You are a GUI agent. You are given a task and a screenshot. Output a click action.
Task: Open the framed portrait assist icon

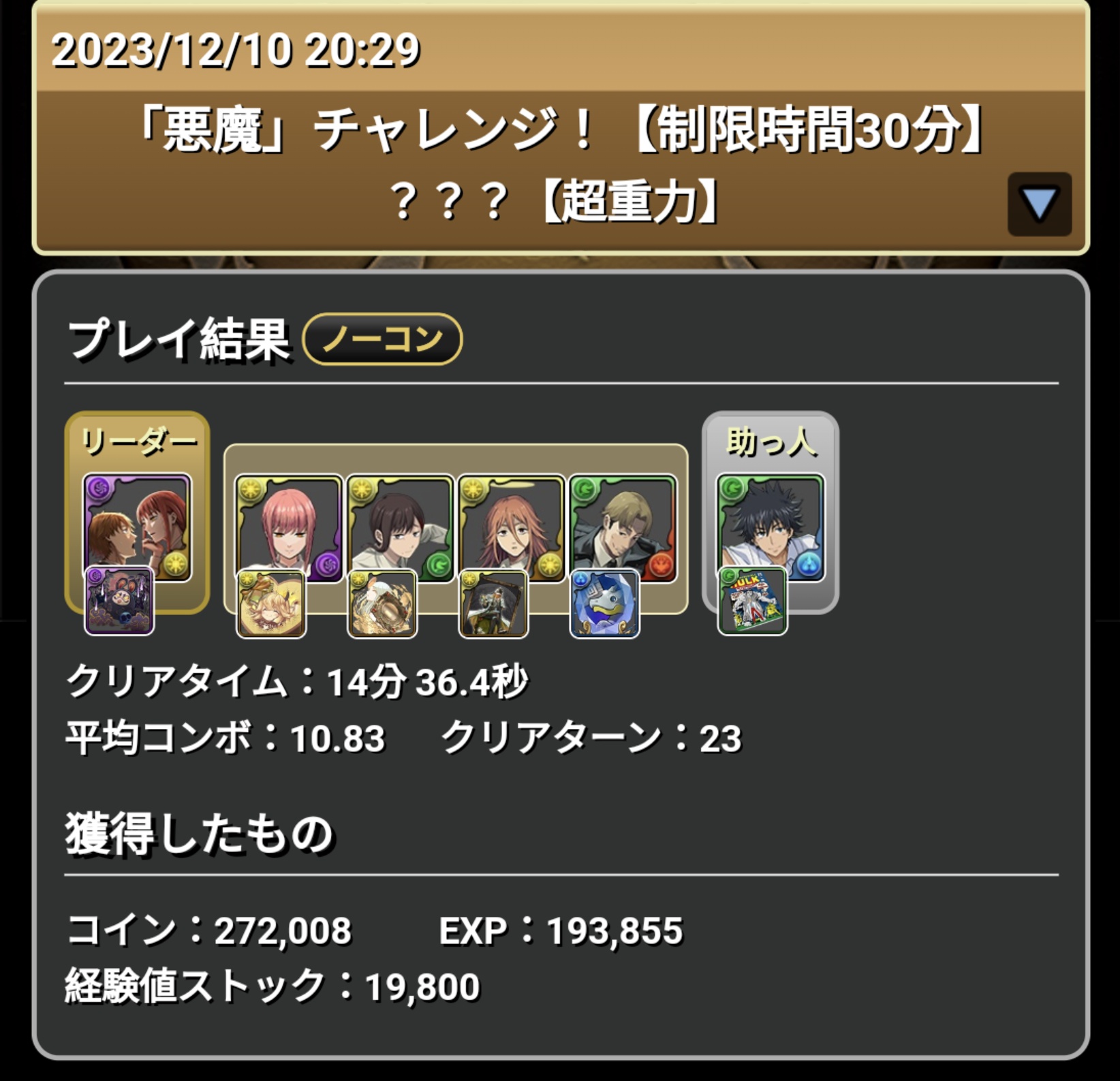pos(494,604)
